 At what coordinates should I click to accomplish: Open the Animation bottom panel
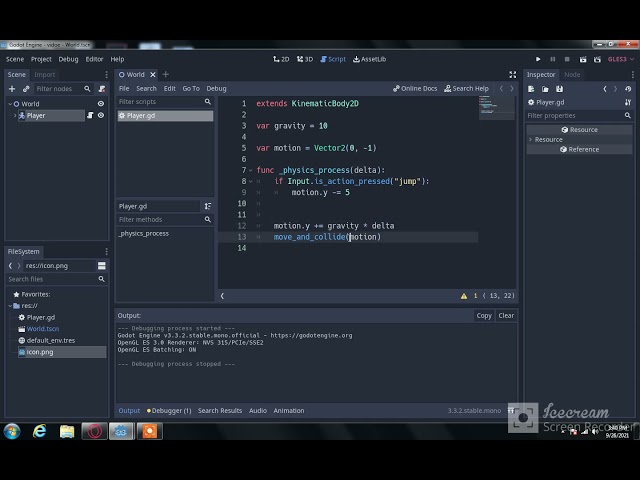[289, 411]
